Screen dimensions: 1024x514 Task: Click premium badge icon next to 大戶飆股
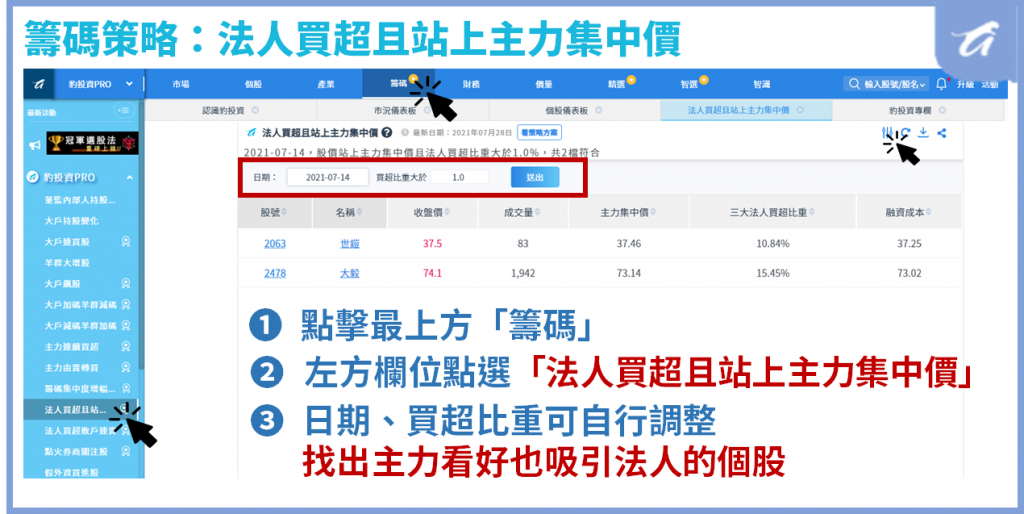(x=126, y=283)
